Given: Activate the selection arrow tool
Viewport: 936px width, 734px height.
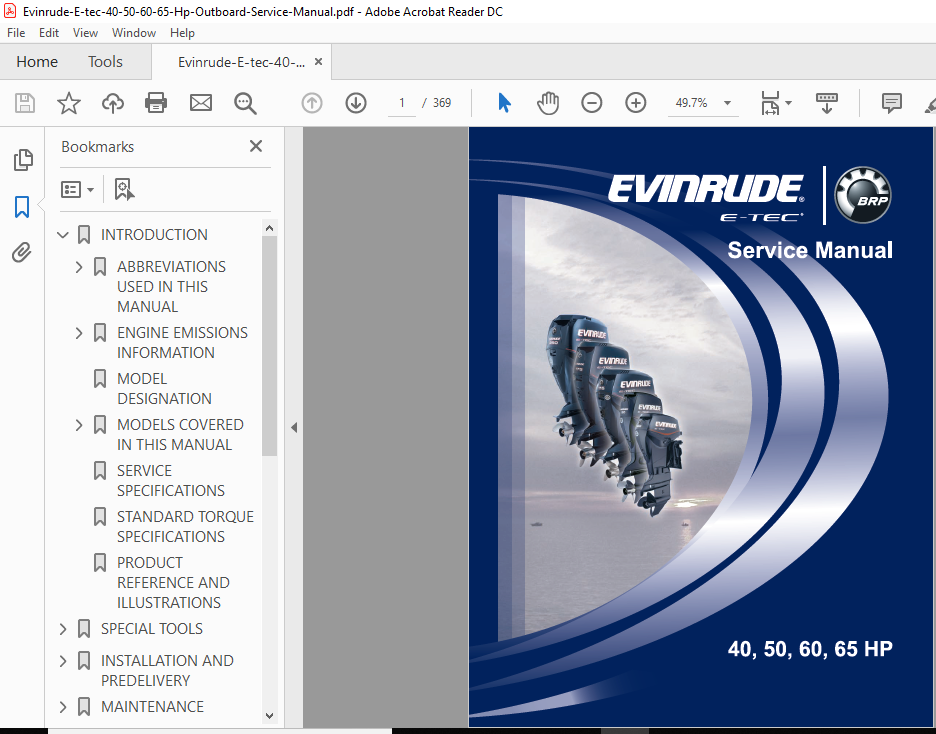Looking at the screenshot, I should tap(504, 103).
